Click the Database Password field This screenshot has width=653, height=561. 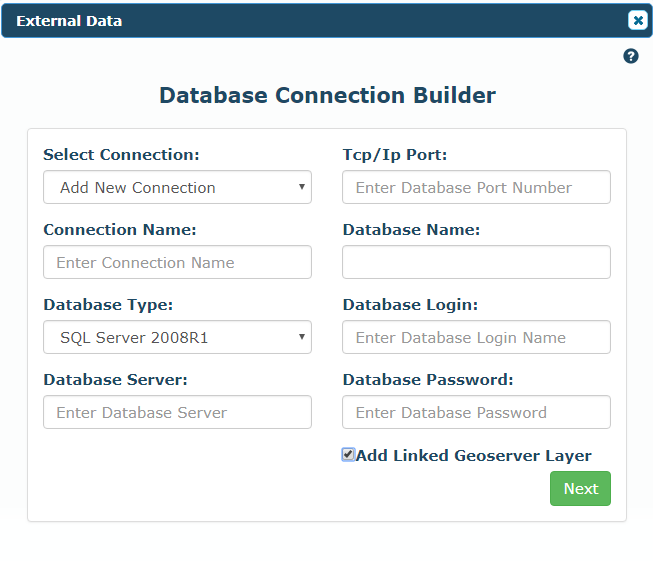click(x=476, y=412)
